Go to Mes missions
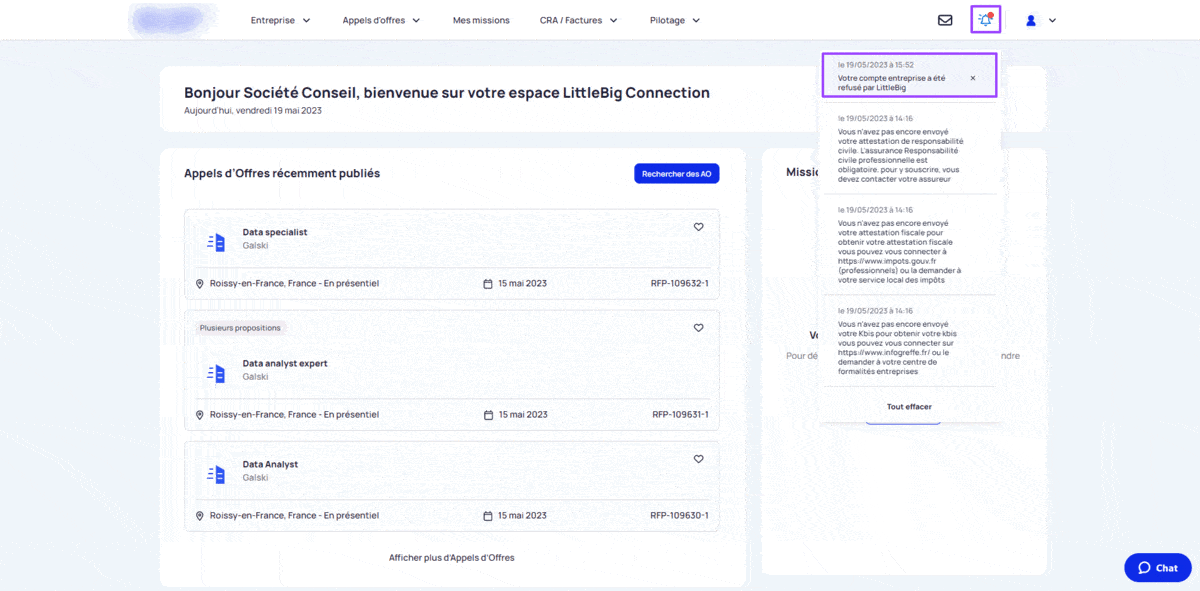Image resolution: width=1200 pixels, height=591 pixels. click(481, 20)
